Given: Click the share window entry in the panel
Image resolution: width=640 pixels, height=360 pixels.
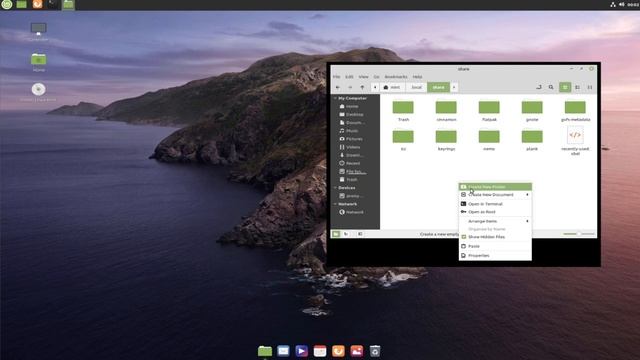Looking at the screenshot, I should [x=68, y=4].
